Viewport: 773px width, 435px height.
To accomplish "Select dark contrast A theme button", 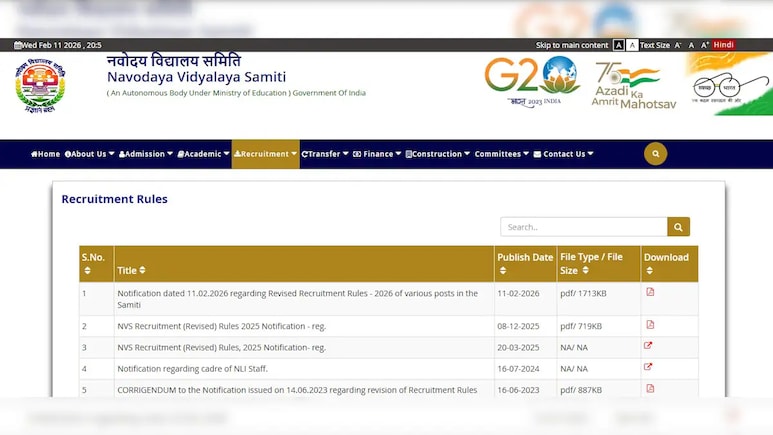I will [x=619, y=45].
